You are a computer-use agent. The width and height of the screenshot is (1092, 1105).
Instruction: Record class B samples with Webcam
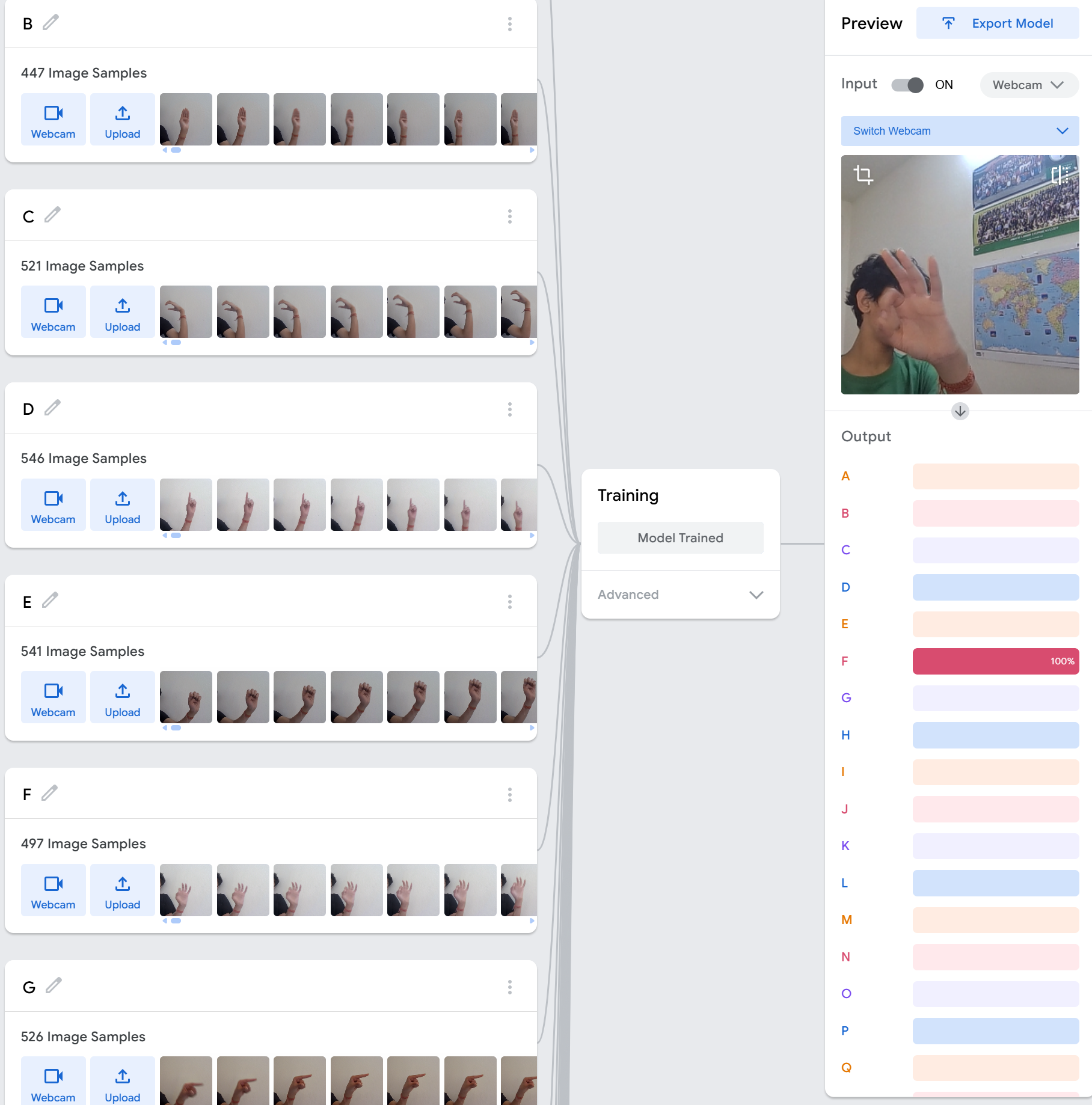(54, 119)
